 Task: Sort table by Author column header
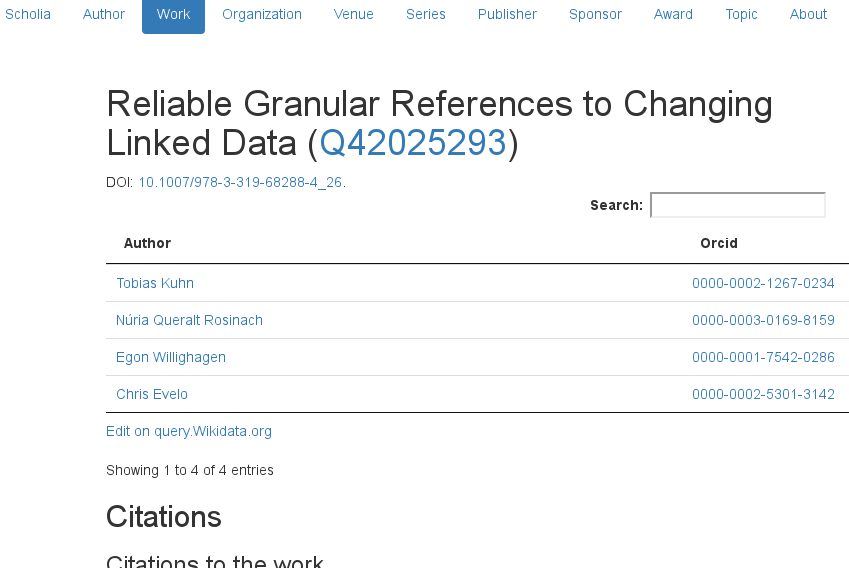point(147,243)
